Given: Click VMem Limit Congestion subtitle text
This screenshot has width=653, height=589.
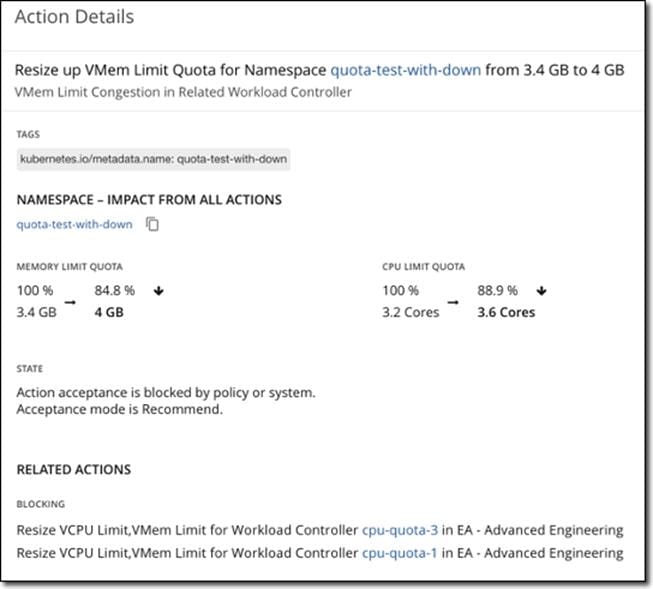Looking at the screenshot, I should click(x=183, y=92).
